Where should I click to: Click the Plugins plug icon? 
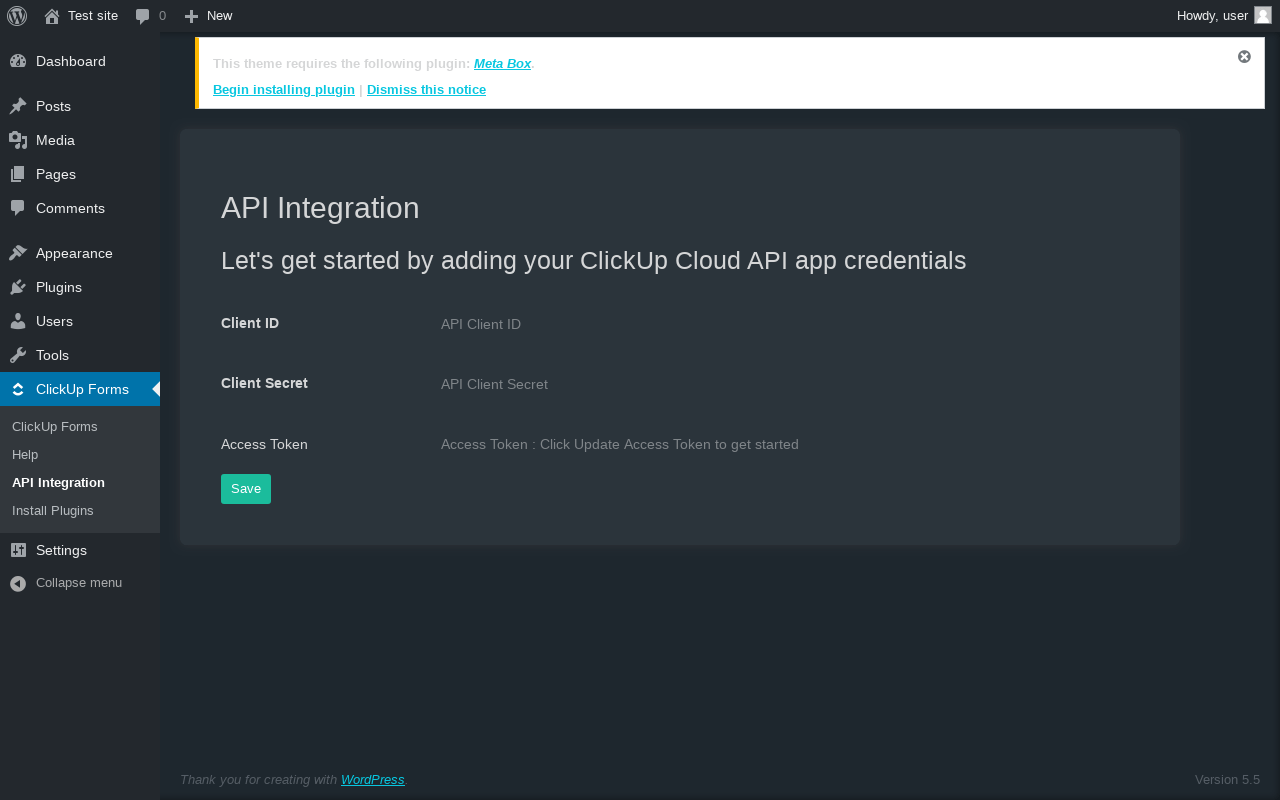pos(18,287)
